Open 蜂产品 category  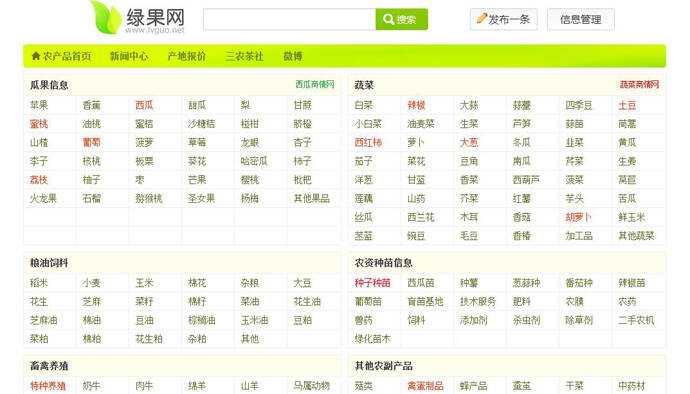(473, 386)
